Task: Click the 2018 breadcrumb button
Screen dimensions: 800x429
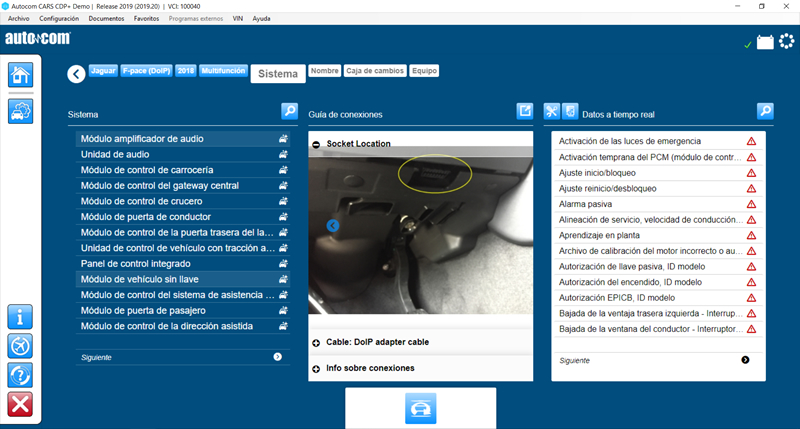Action: [186, 71]
